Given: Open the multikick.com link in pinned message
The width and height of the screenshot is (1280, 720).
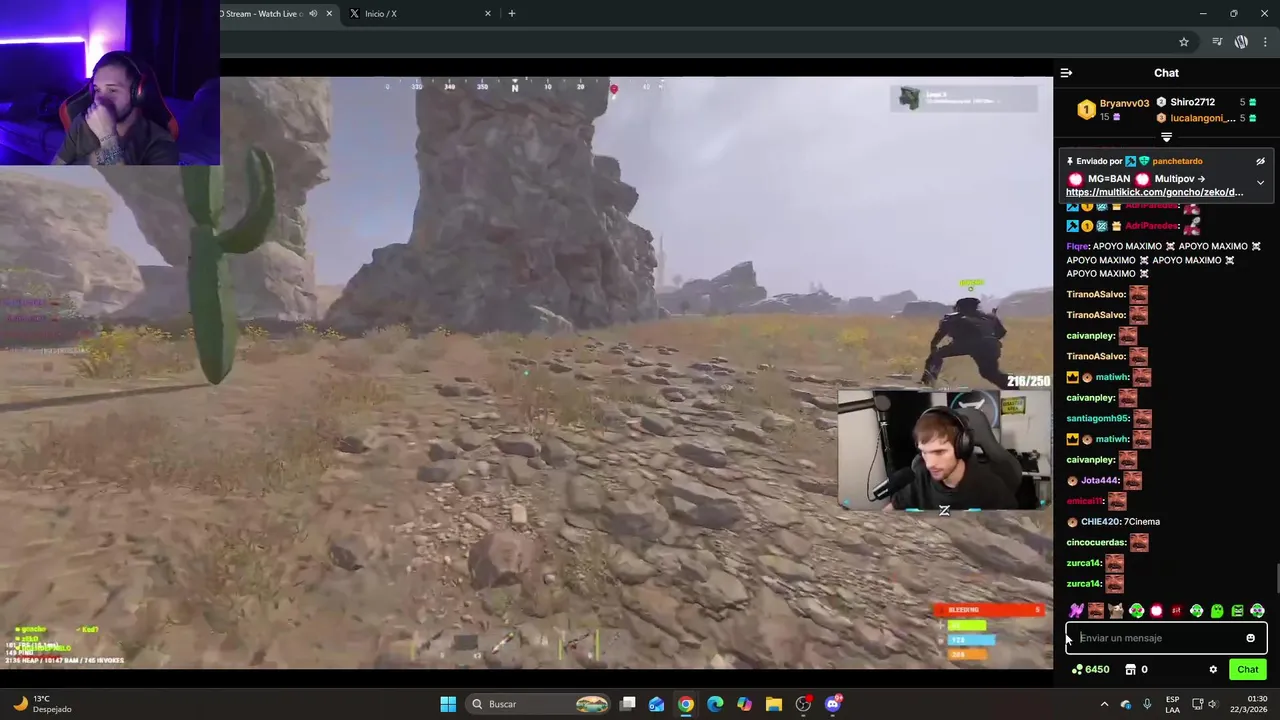Looking at the screenshot, I should [1154, 192].
